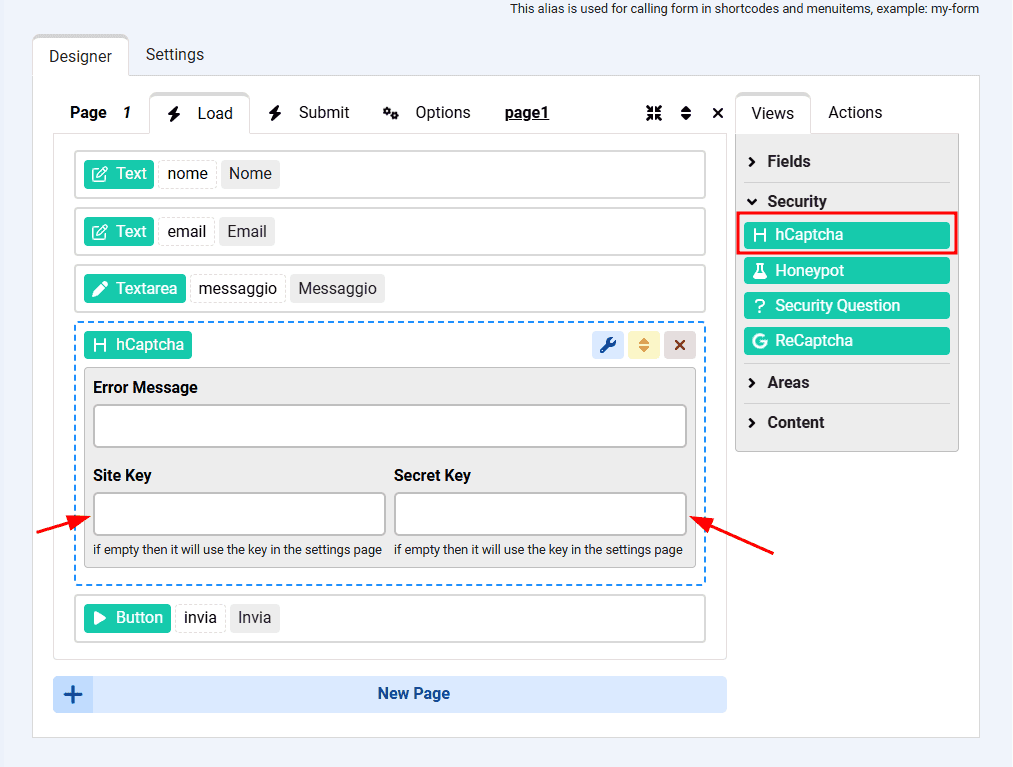Expand the Fields section
1013x767 pixels.
pyautogui.click(x=788, y=162)
